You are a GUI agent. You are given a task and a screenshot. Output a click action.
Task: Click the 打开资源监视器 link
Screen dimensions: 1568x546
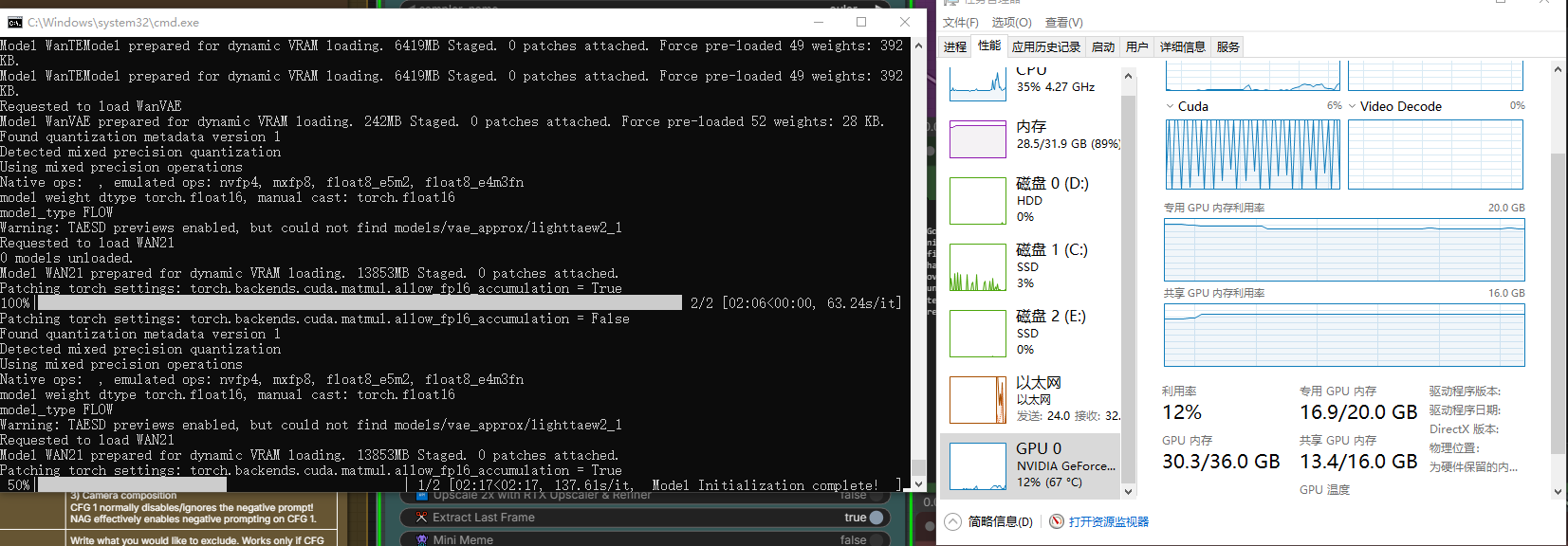[1109, 521]
